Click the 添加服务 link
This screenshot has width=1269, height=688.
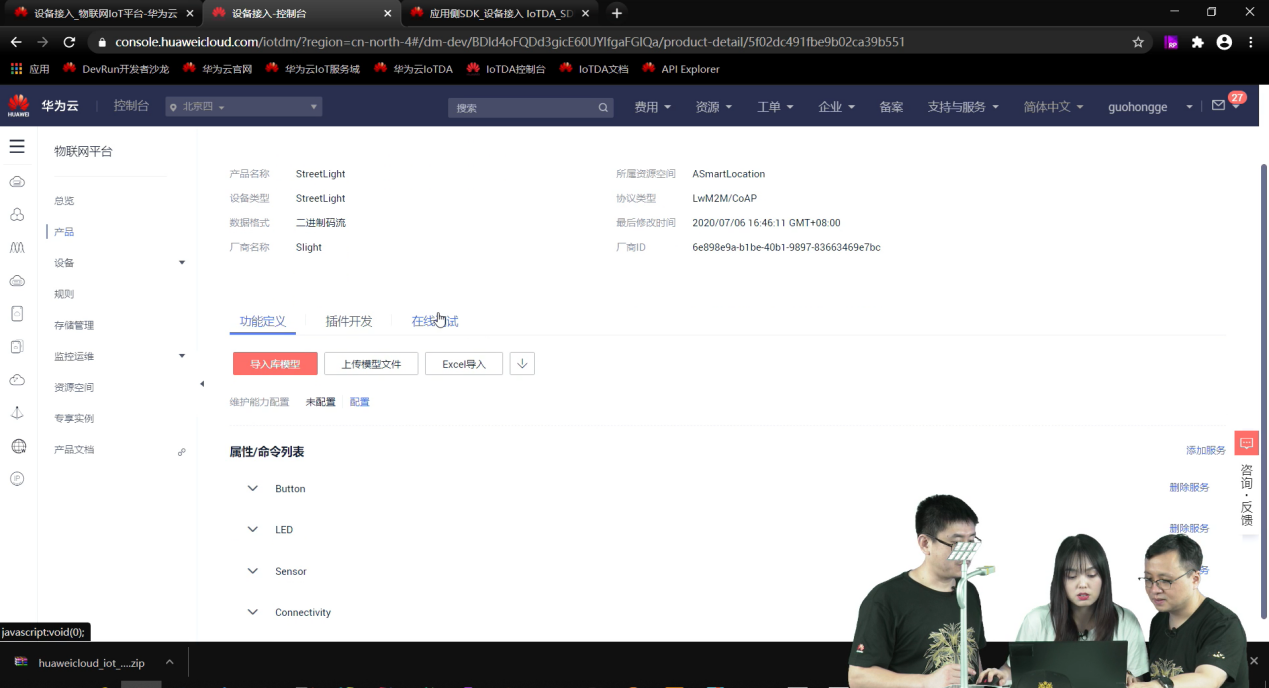click(1206, 450)
